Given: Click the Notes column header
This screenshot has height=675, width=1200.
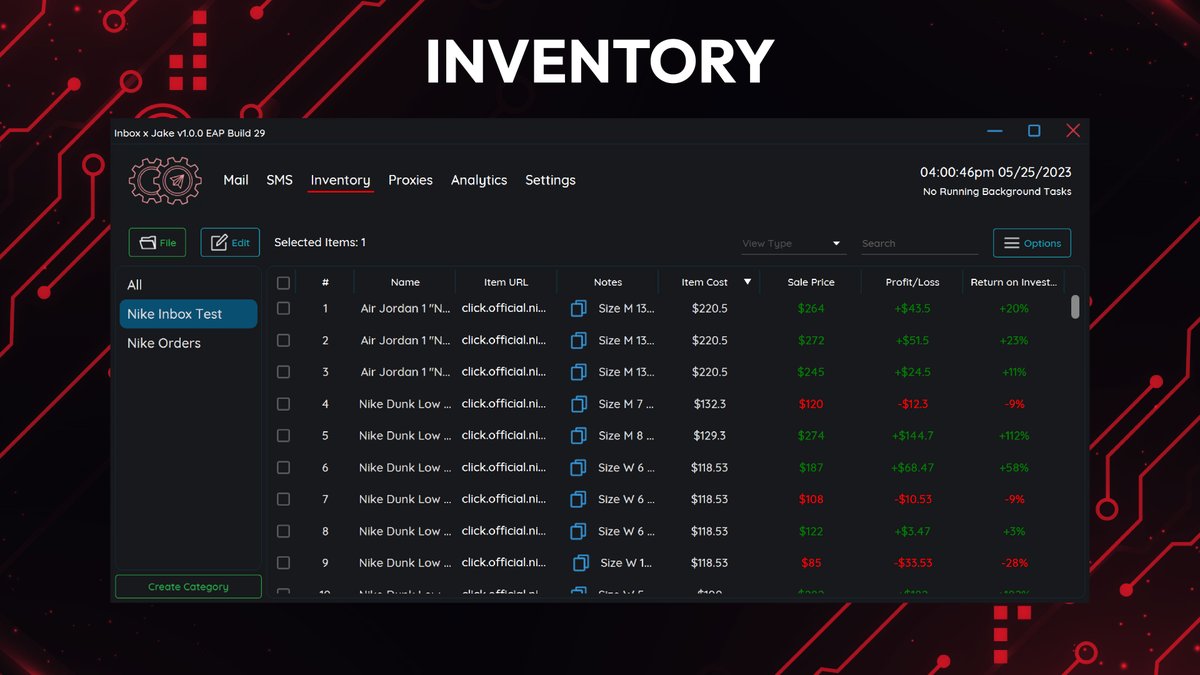Looking at the screenshot, I should pyautogui.click(x=608, y=282).
